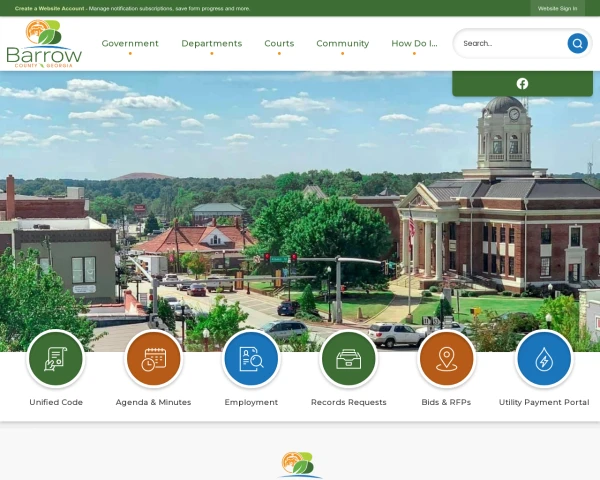Click the blue search magnifier button
Viewport: 600px width, 480px height.
click(x=577, y=43)
